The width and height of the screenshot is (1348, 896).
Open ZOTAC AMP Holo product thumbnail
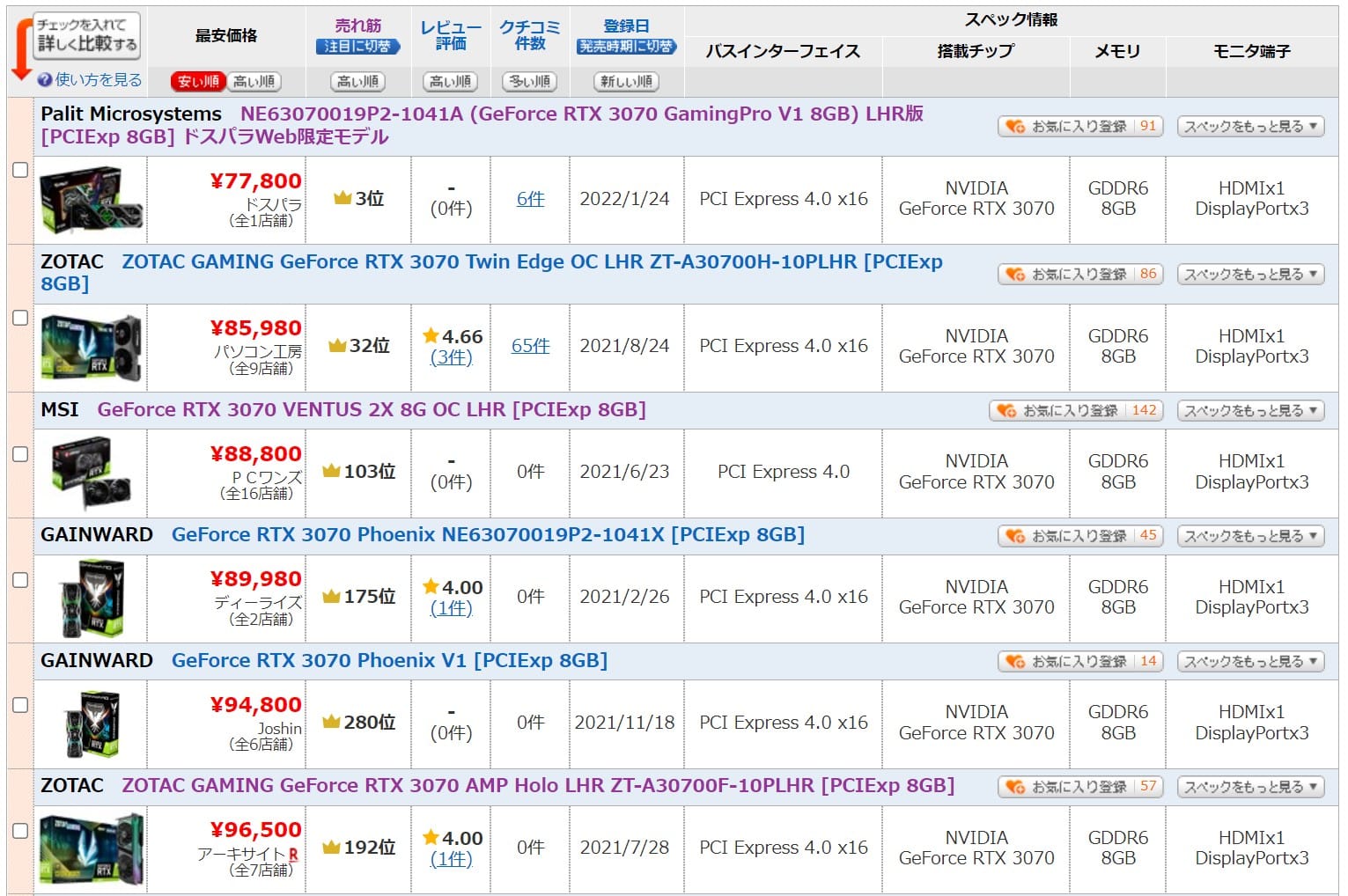click(x=92, y=848)
